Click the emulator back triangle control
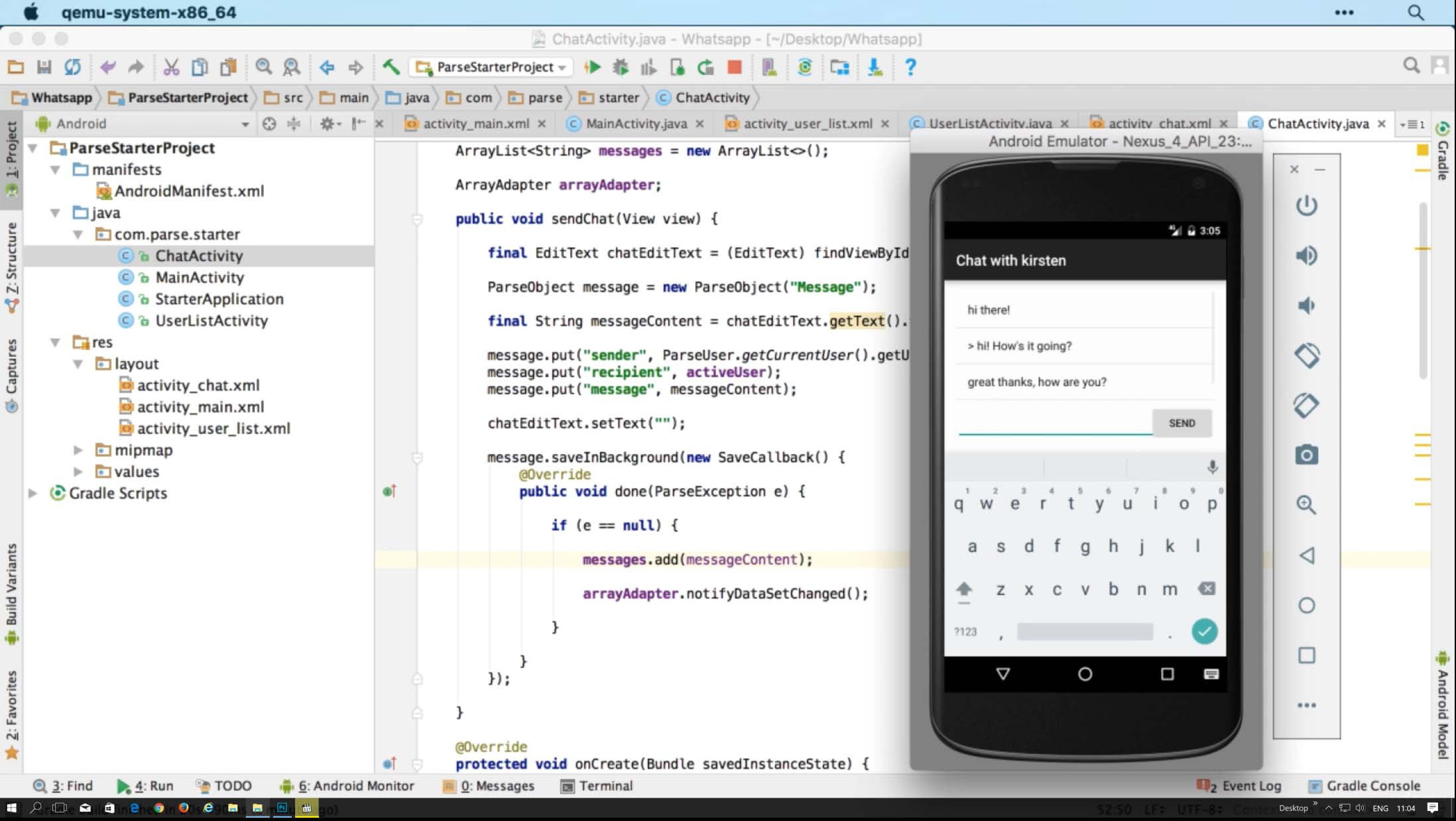The height and width of the screenshot is (821, 1456). [1306, 555]
